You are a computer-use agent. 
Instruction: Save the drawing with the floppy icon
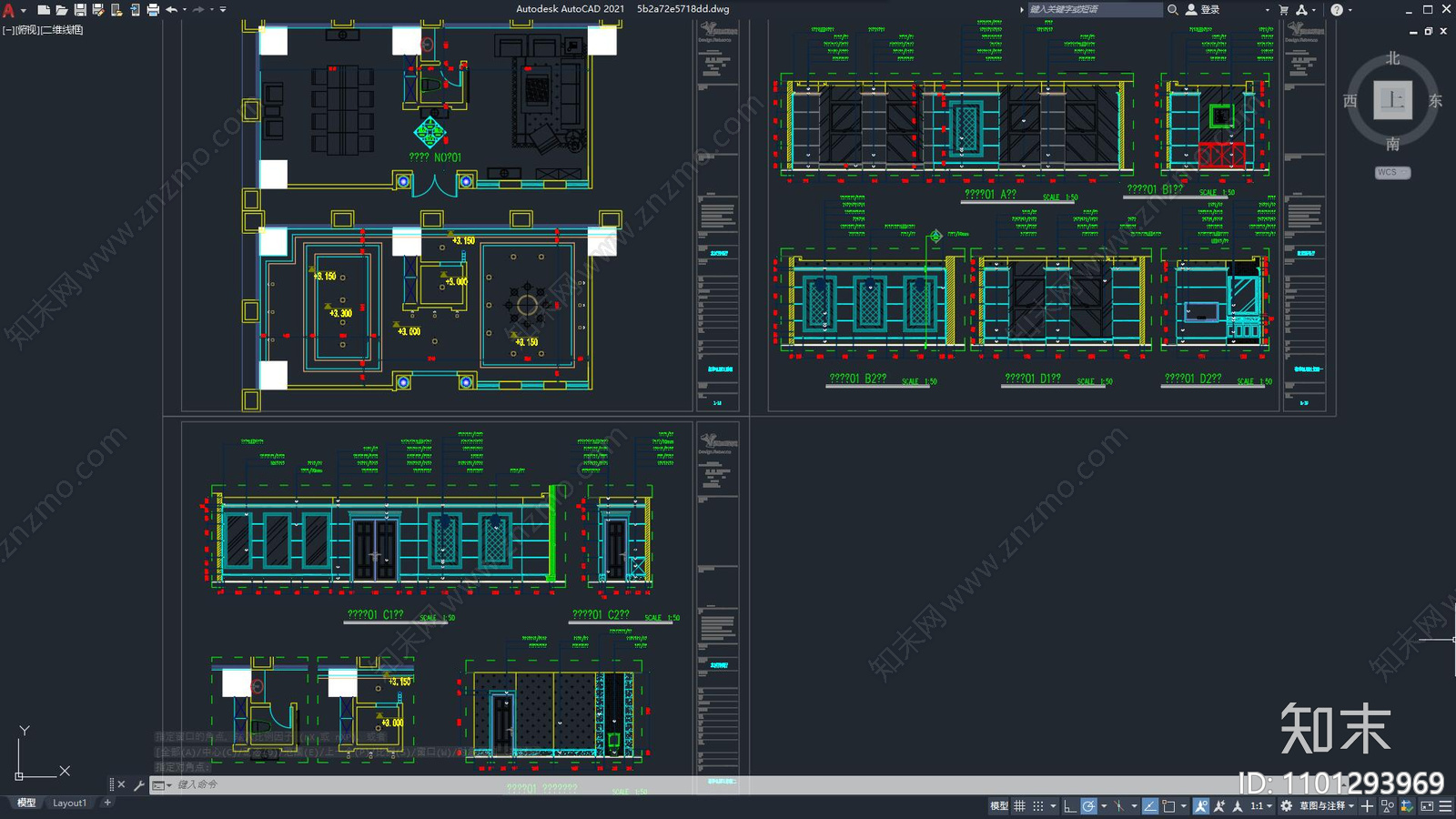click(80, 10)
